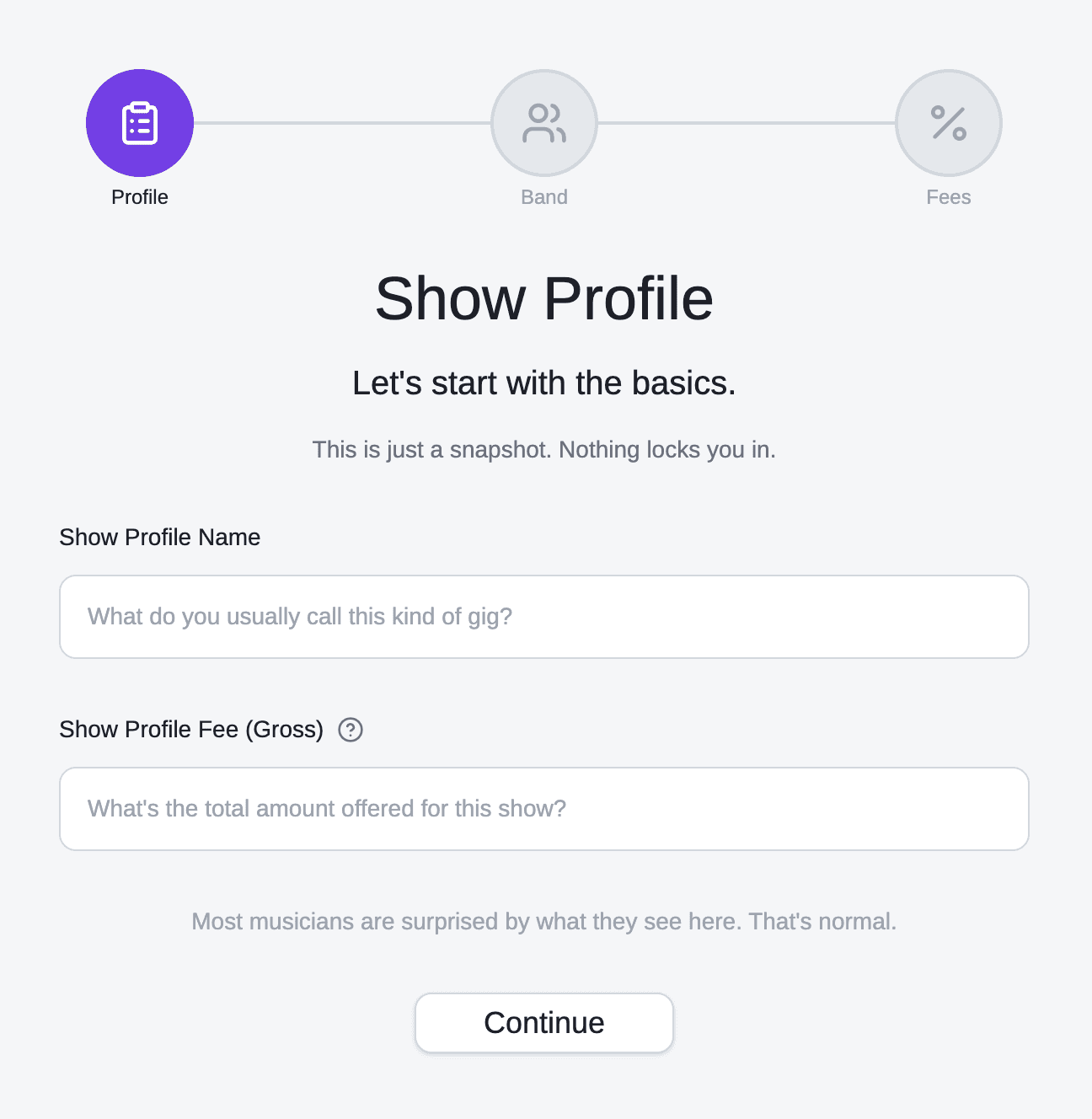Click the progress line between Band and Fees

tap(747, 123)
